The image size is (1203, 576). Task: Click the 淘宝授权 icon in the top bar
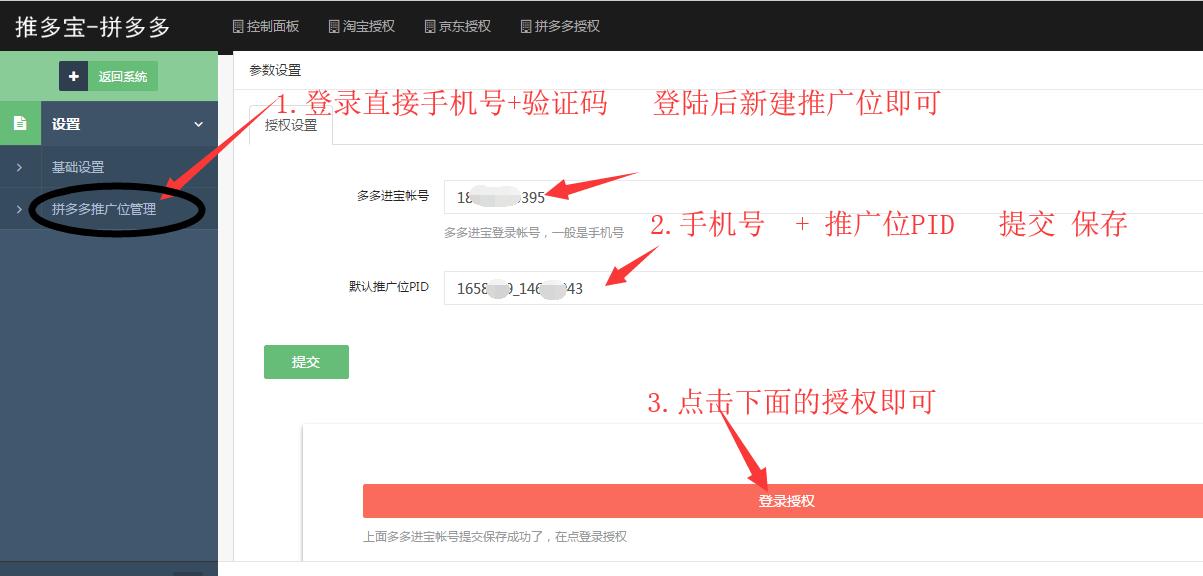pyautogui.click(x=335, y=27)
